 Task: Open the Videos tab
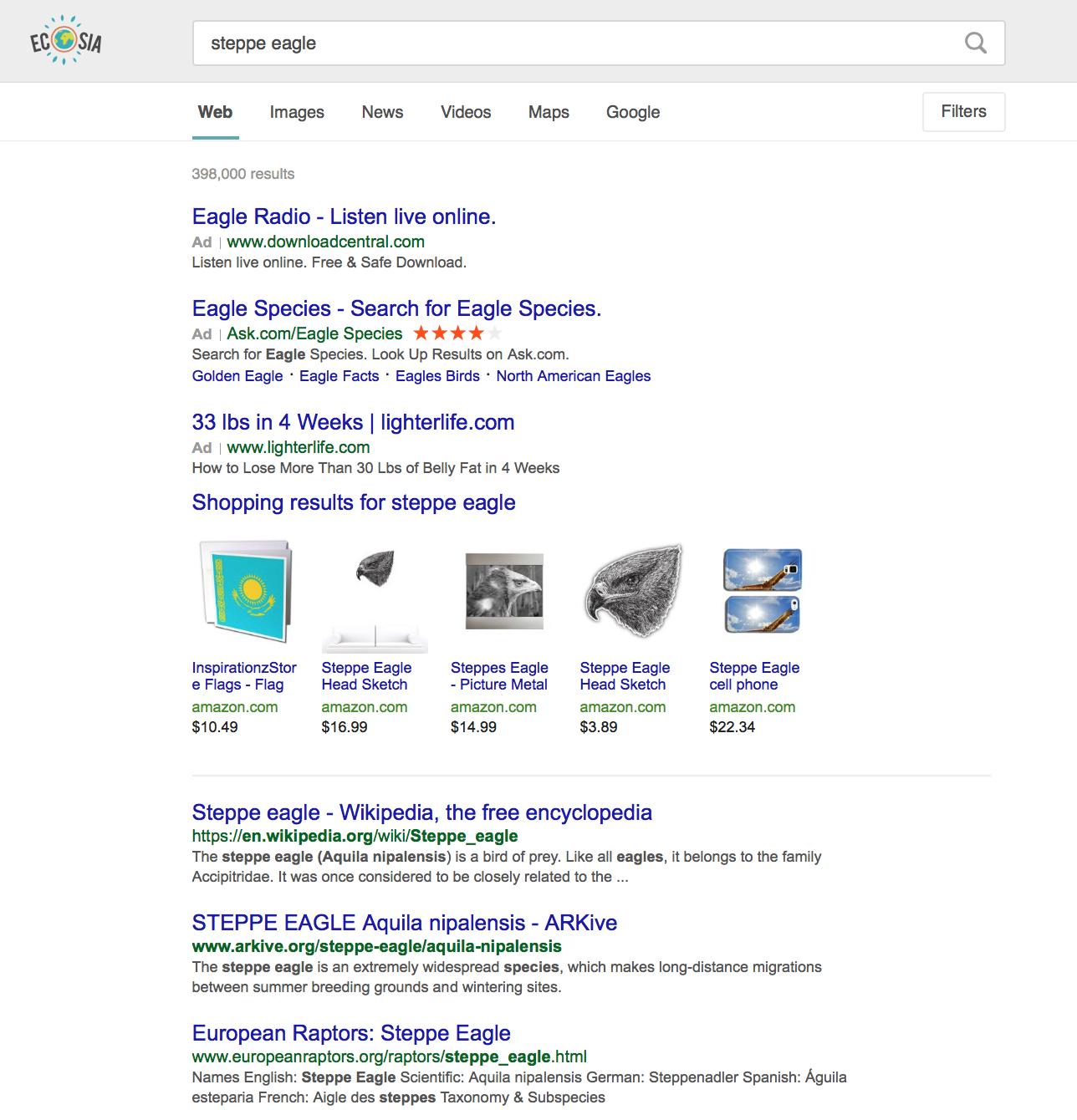[466, 112]
